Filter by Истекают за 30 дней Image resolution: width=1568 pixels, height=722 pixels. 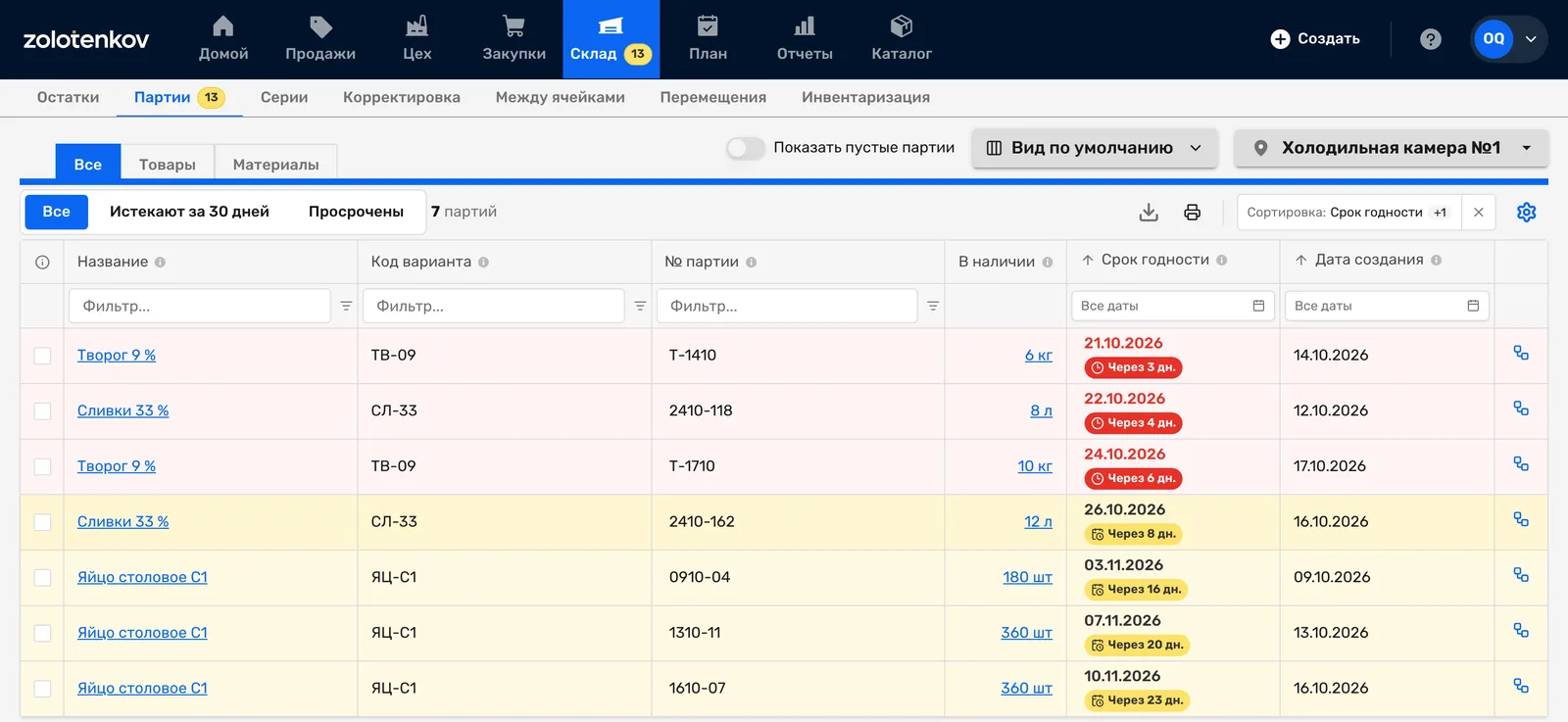[189, 212]
